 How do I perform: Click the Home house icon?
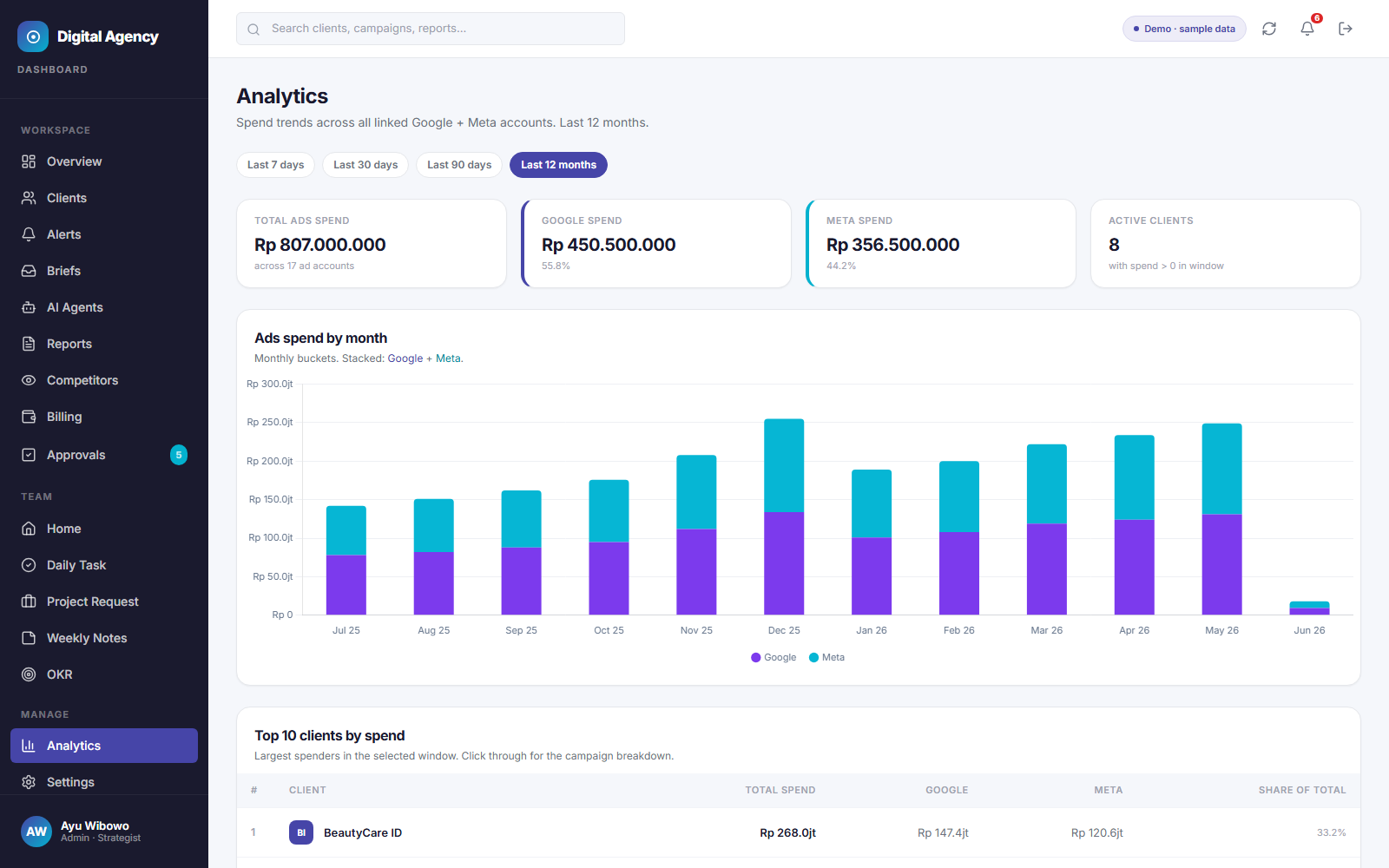(x=29, y=529)
